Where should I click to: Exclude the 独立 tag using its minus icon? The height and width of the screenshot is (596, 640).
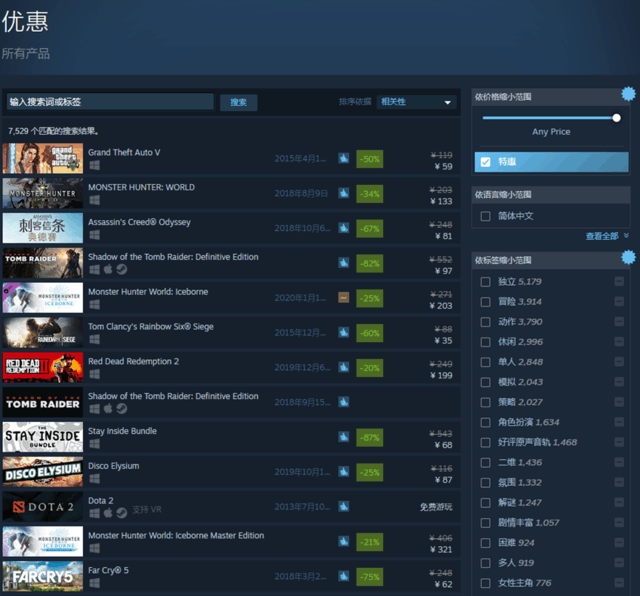[619, 281]
